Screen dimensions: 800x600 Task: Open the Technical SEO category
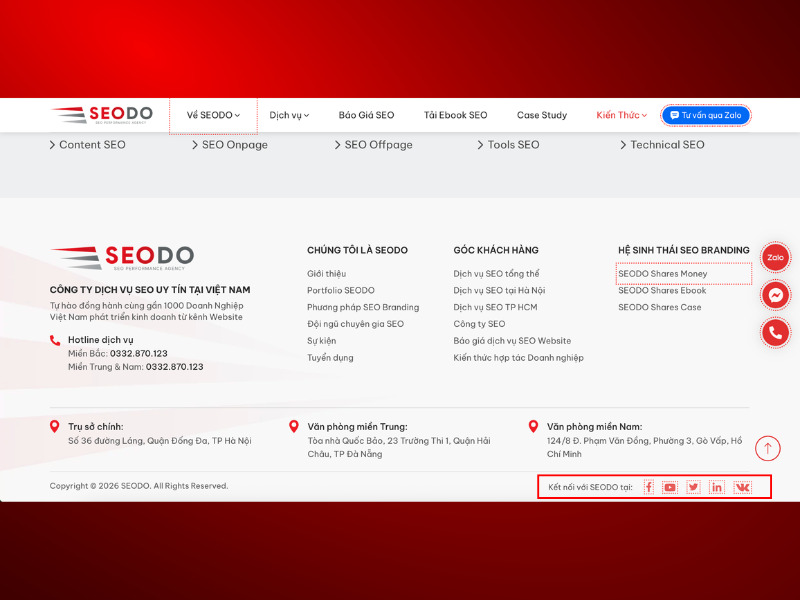(662, 145)
